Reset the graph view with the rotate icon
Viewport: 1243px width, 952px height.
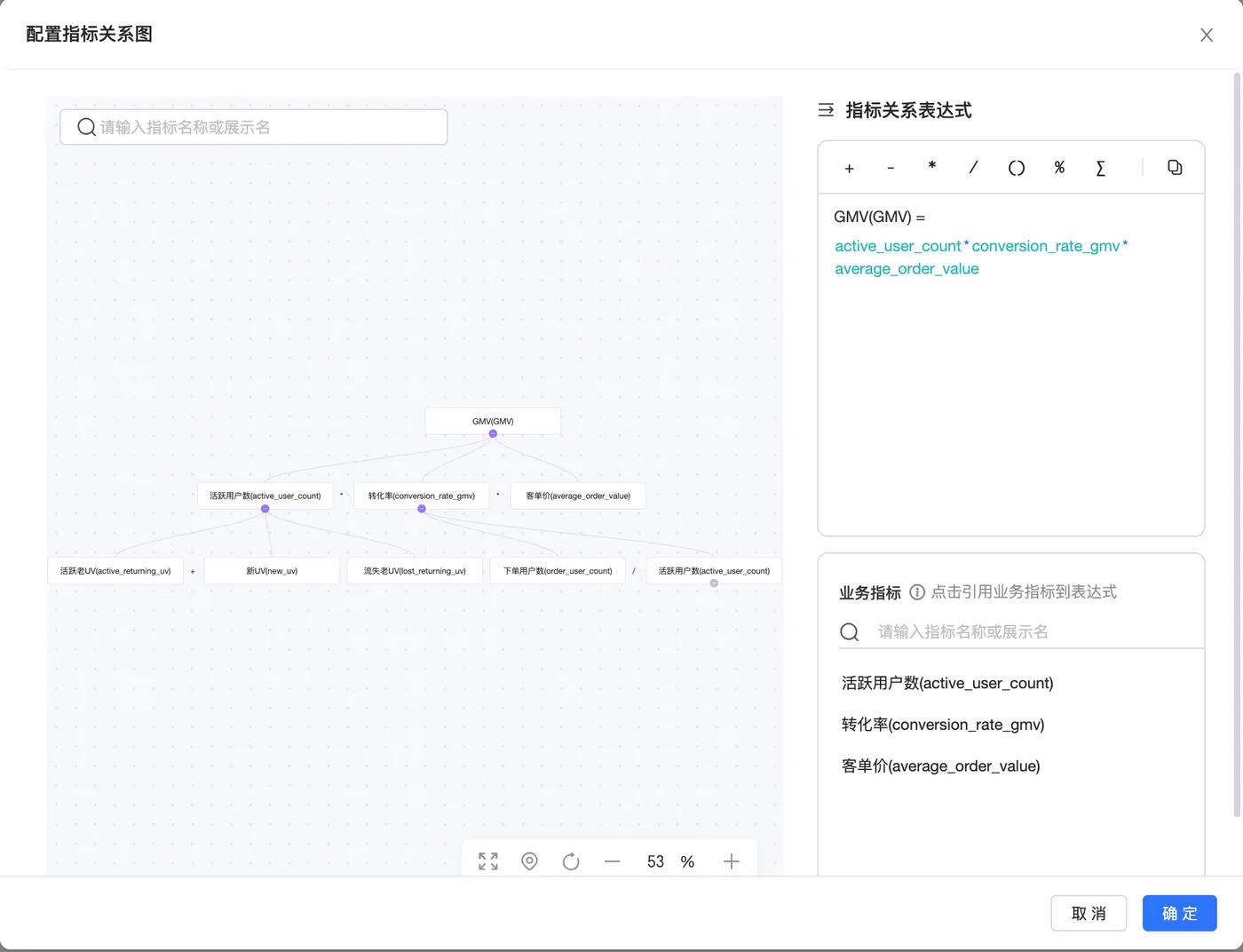pyautogui.click(x=571, y=861)
